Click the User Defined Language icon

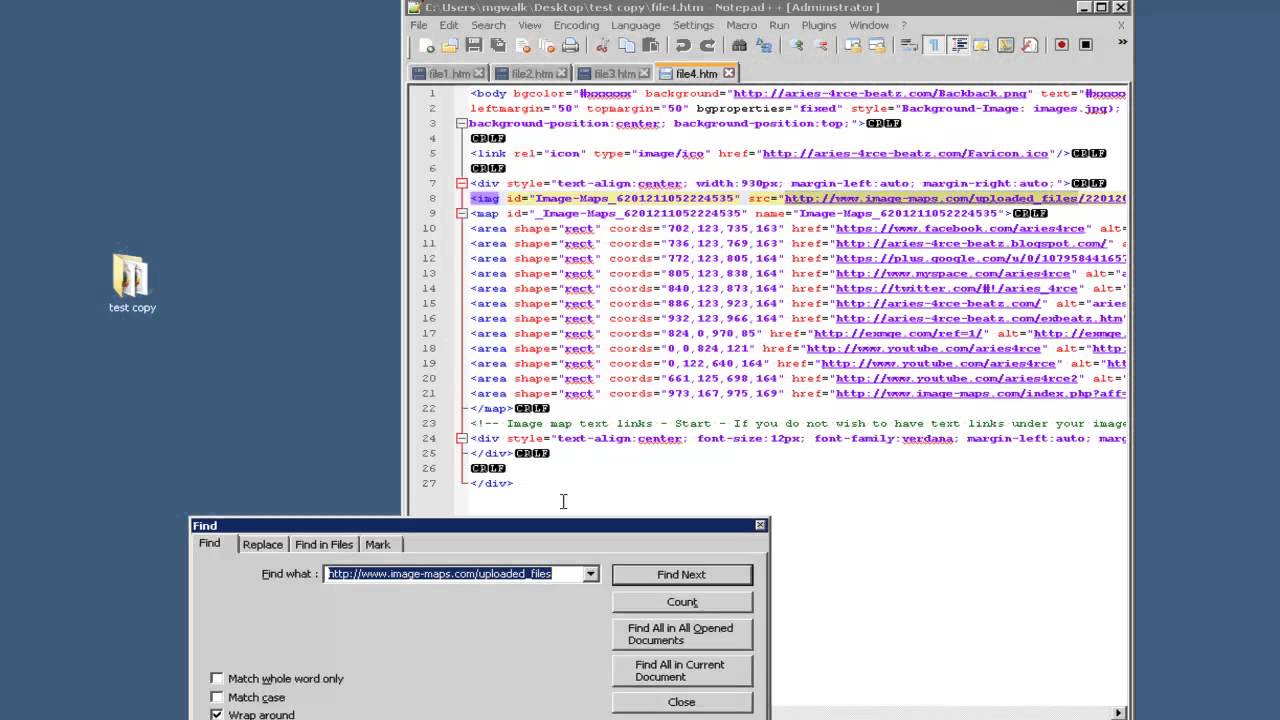point(982,45)
